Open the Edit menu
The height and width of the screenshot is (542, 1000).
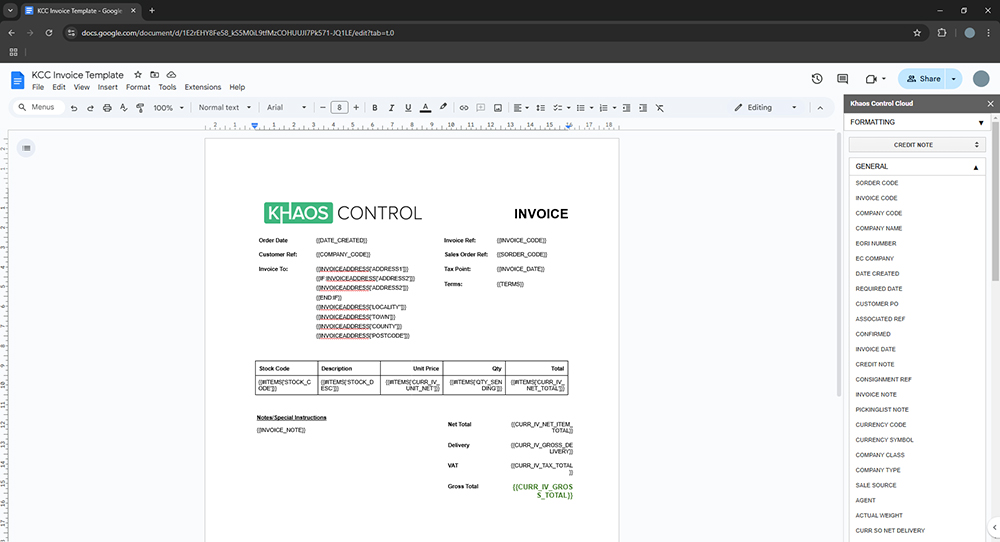pos(59,87)
